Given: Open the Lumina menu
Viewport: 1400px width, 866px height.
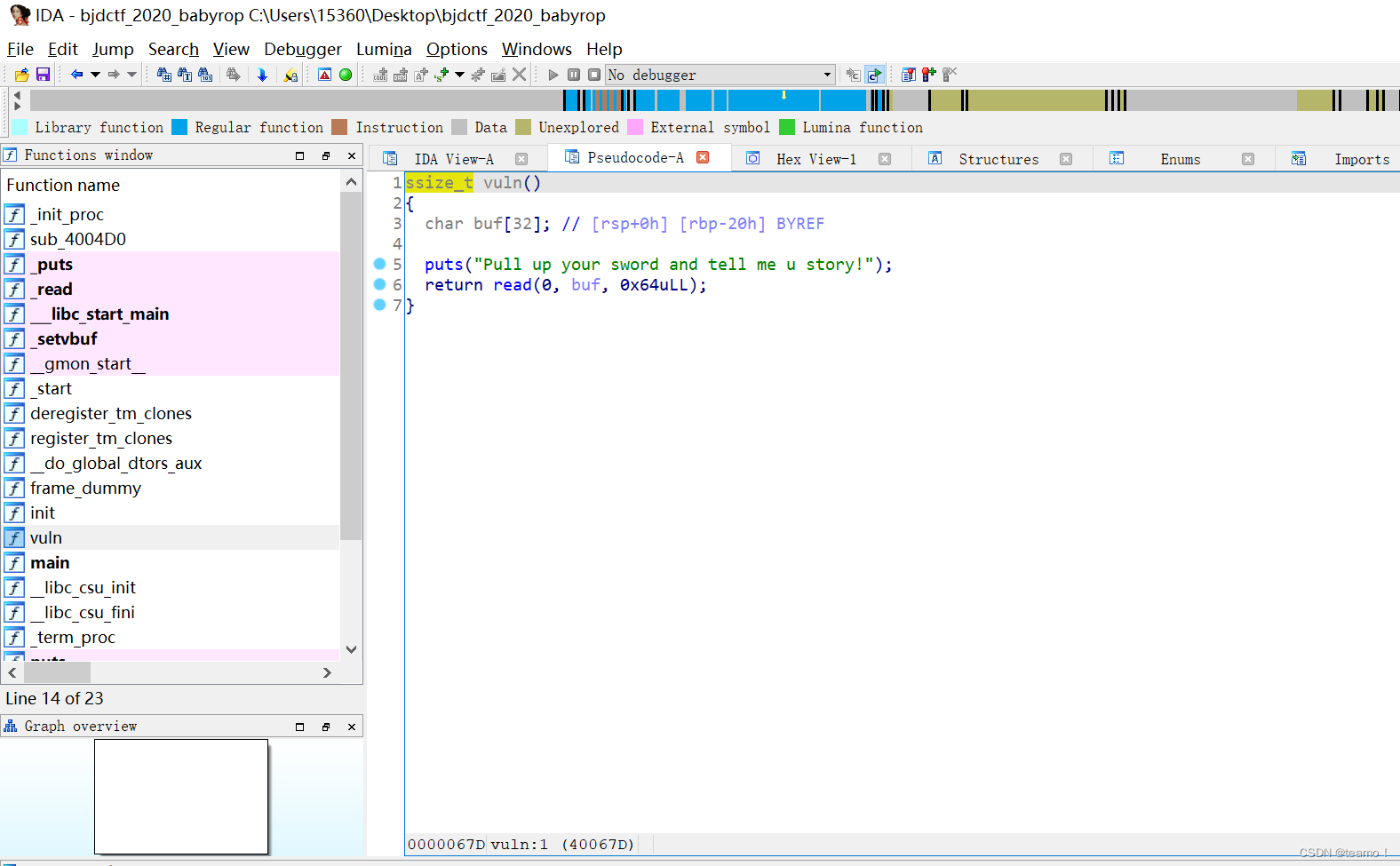Looking at the screenshot, I should pos(384,49).
